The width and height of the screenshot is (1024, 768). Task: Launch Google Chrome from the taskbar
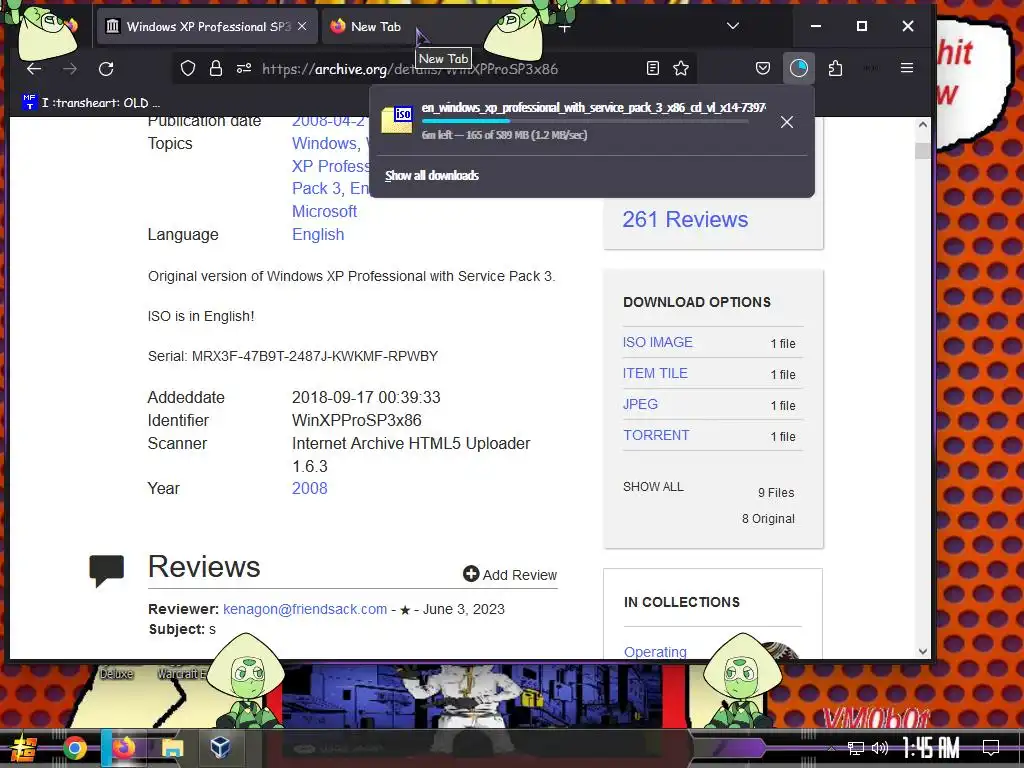[x=74, y=748]
